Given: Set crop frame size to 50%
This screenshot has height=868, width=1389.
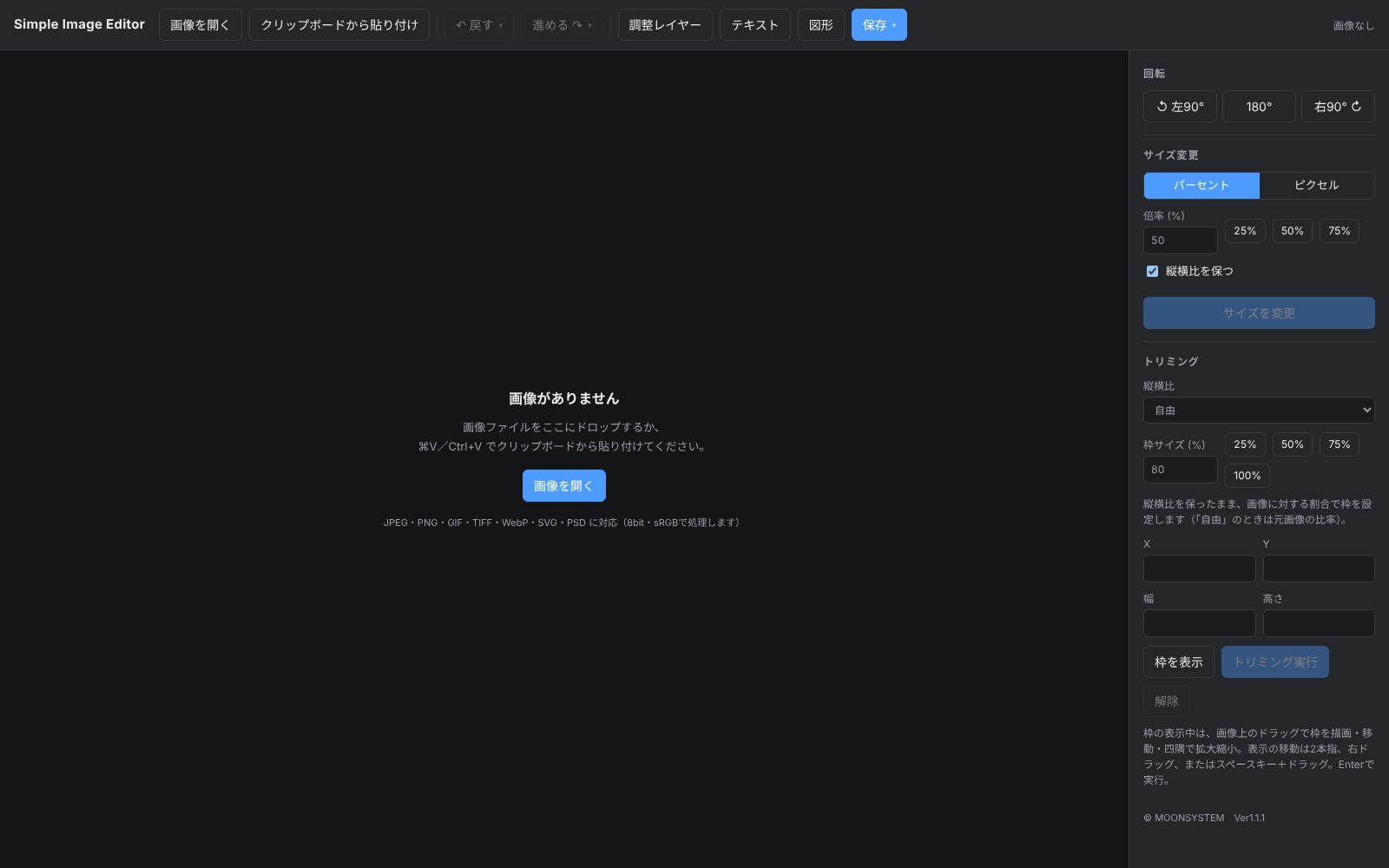Looking at the screenshot, I should click(x=1292, y=444).
